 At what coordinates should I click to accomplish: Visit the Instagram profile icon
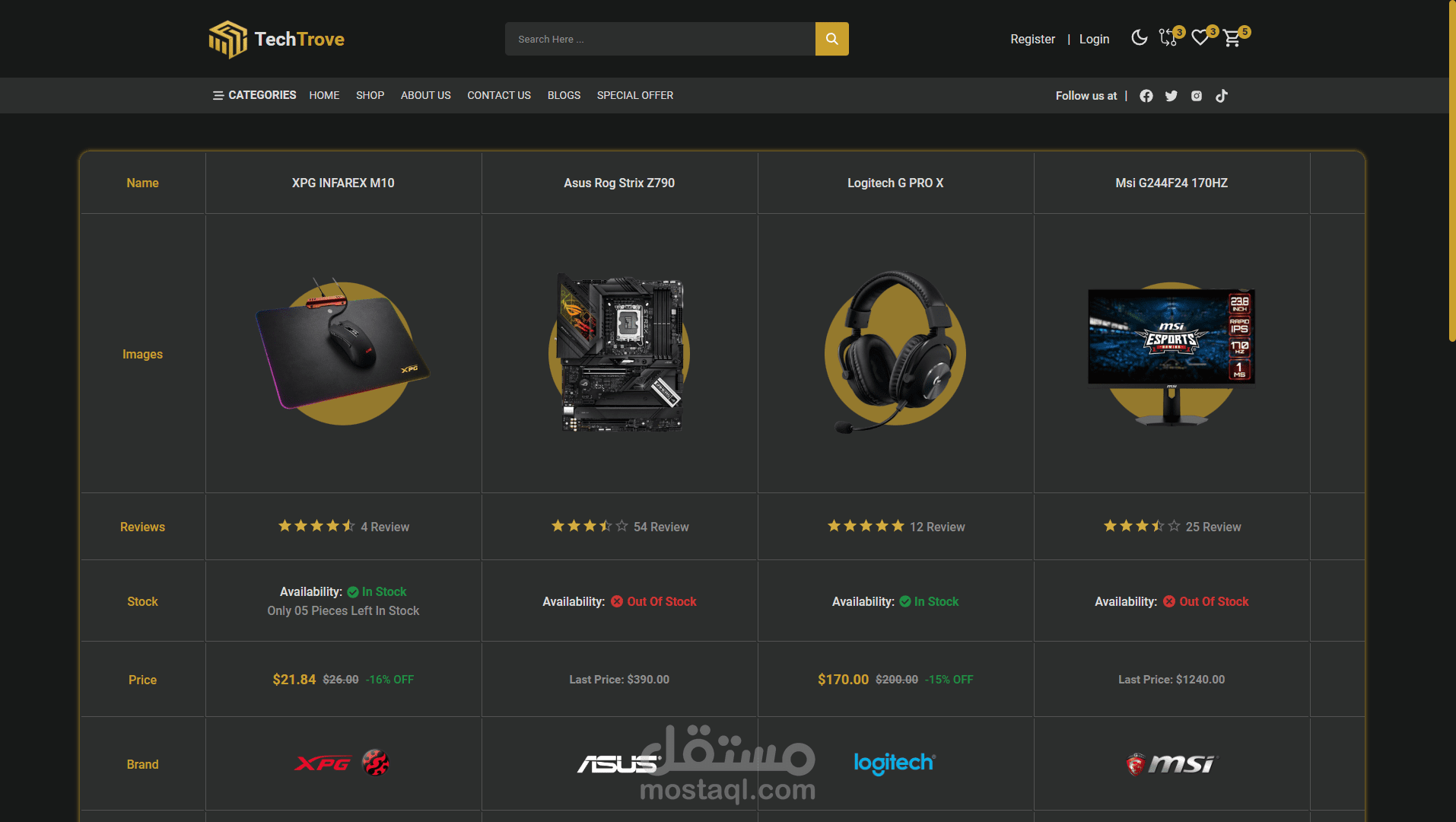coord(1197,96)
